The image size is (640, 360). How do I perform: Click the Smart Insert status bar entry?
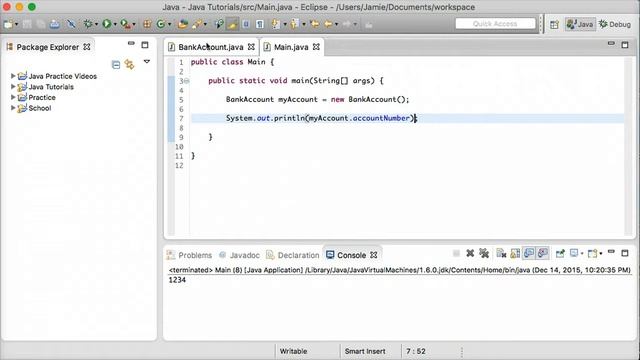tap(365, 351)
